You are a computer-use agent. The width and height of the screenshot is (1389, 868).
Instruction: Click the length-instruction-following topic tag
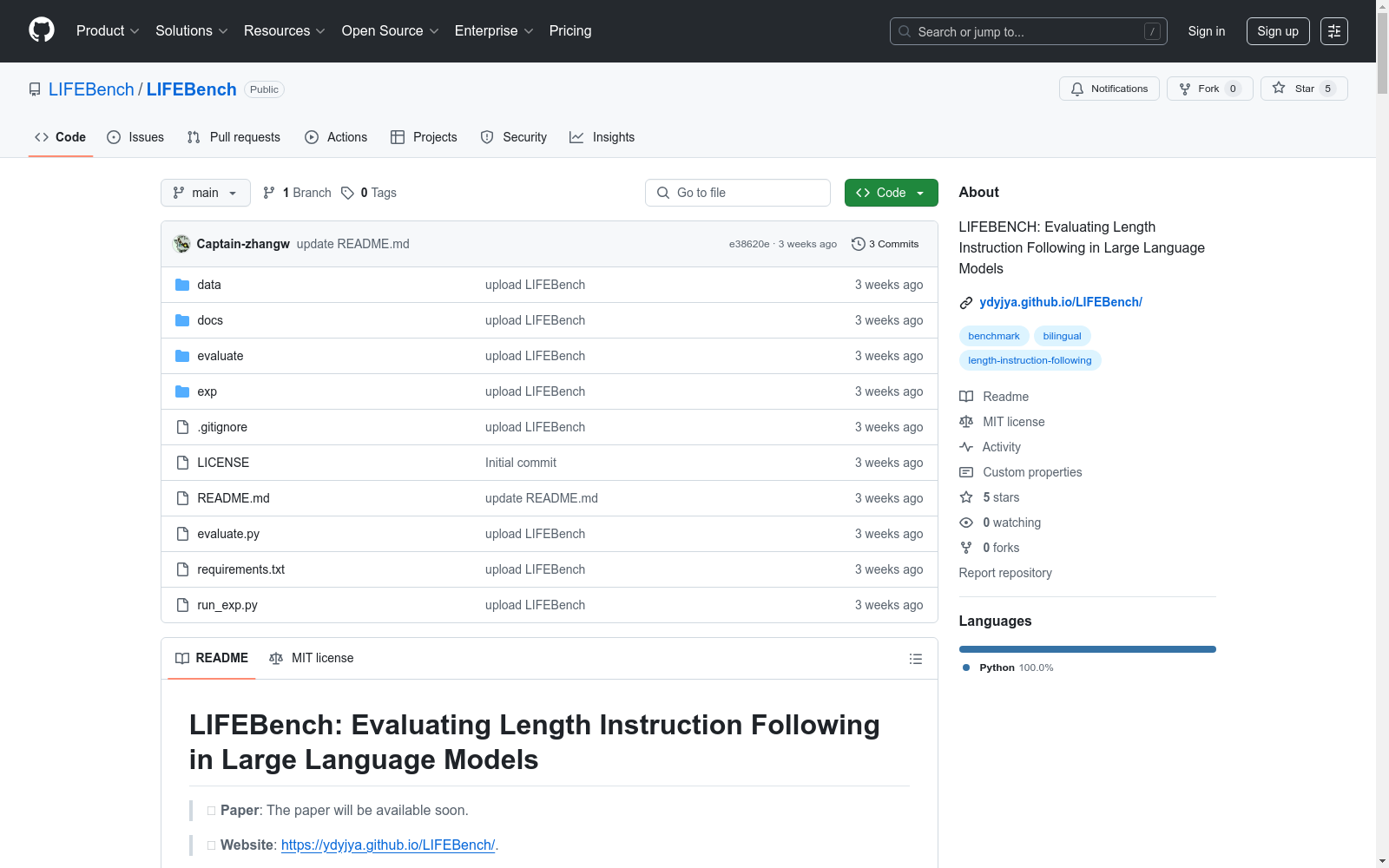[1030, 360]
